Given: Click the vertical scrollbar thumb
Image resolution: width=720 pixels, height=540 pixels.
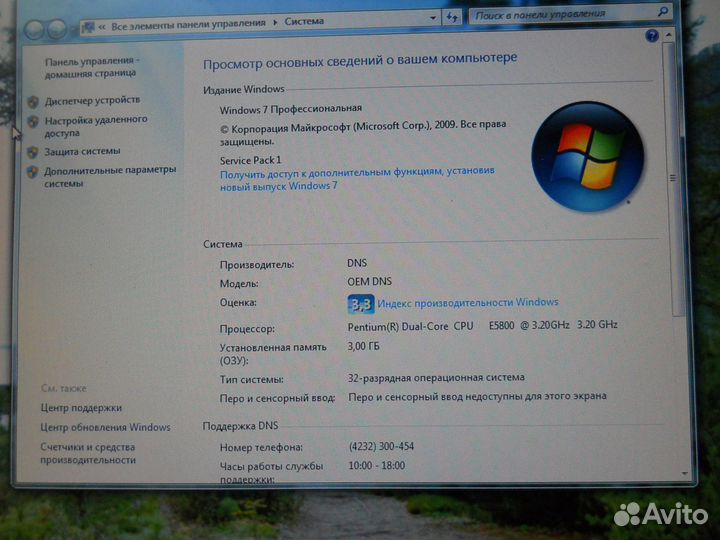Looking at the screenshot, I should click(x=673, y=179).
